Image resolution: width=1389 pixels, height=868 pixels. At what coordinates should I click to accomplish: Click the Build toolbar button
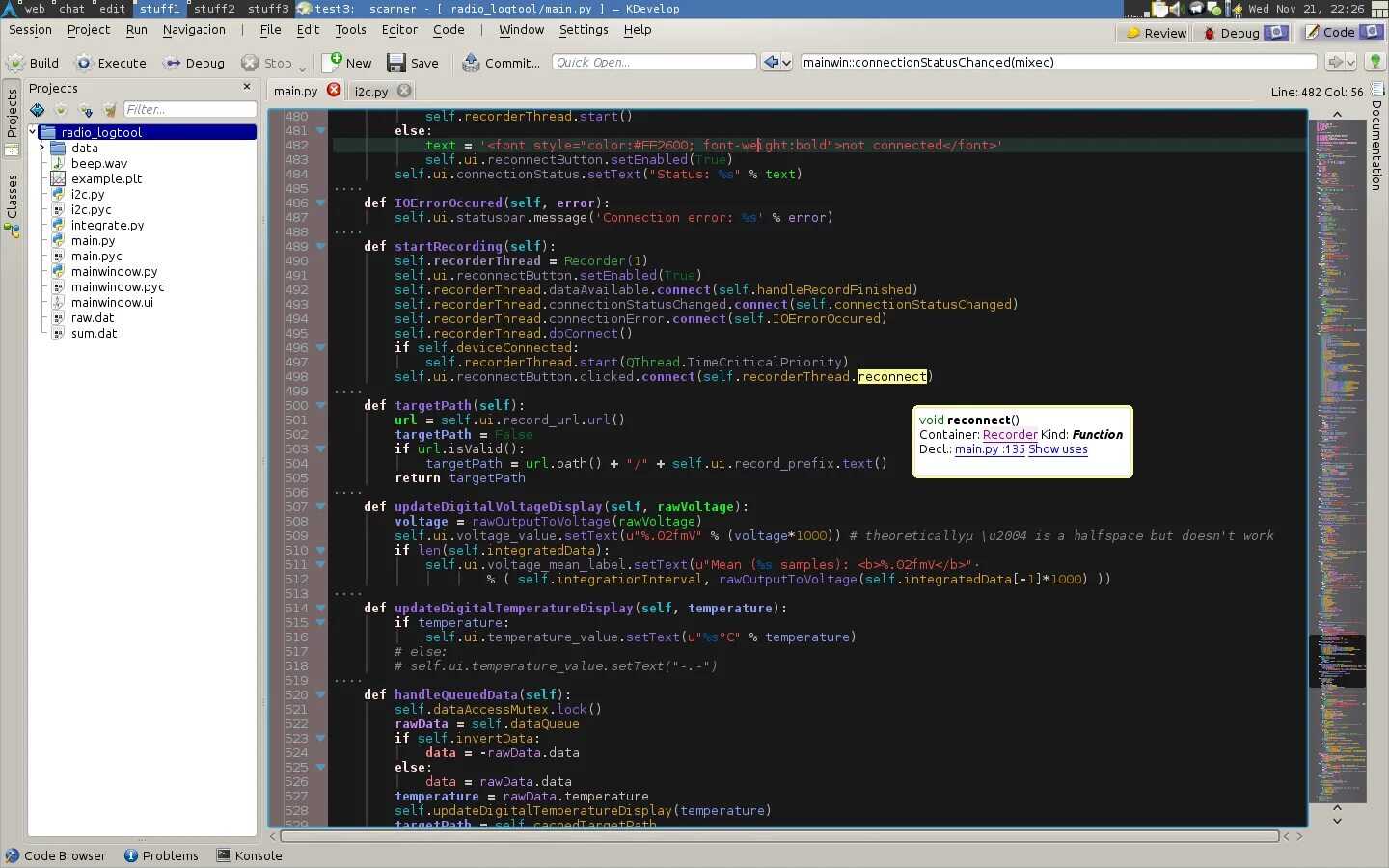coord(33,63)
